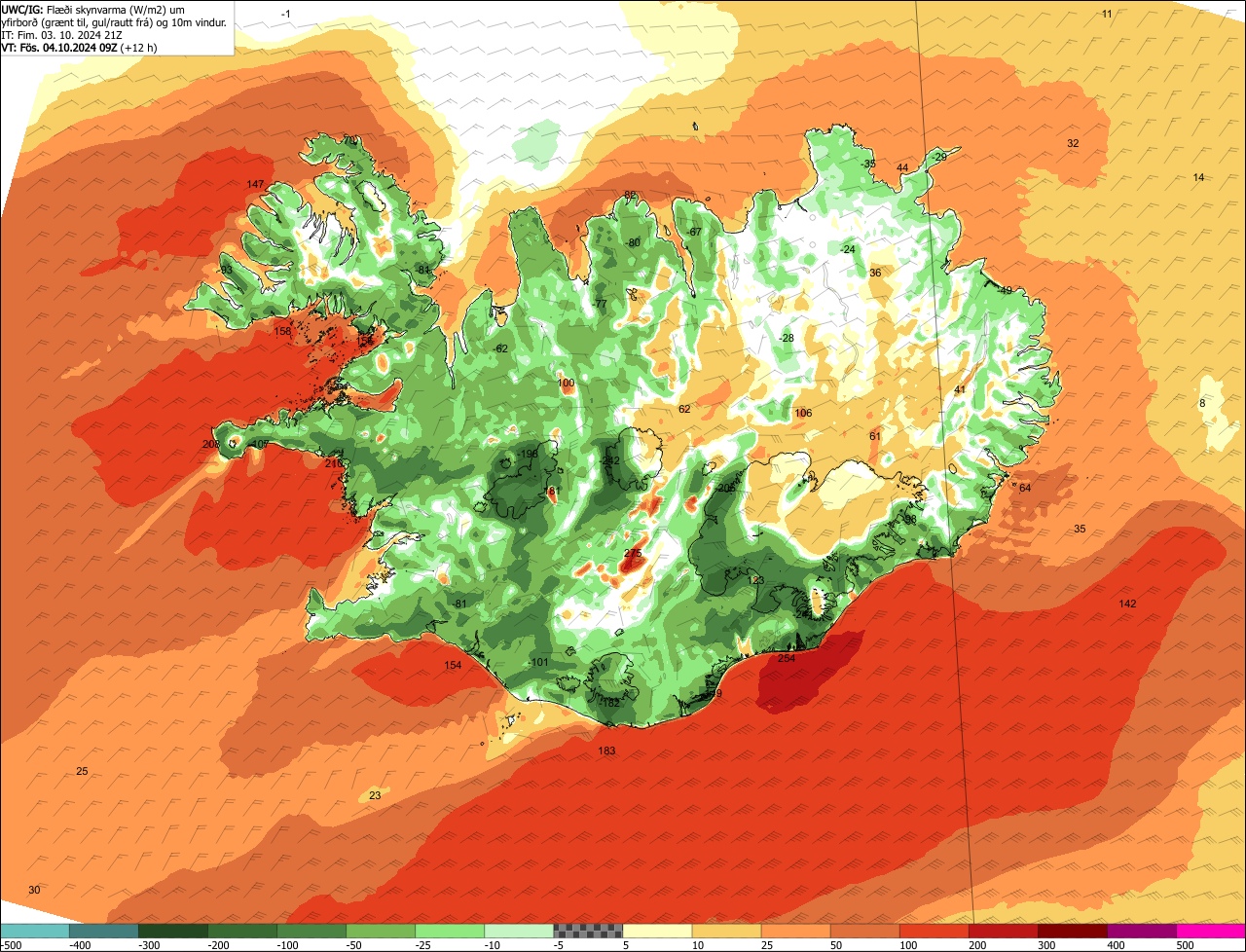Click the value -1 at the top

(x=285, y=14)
